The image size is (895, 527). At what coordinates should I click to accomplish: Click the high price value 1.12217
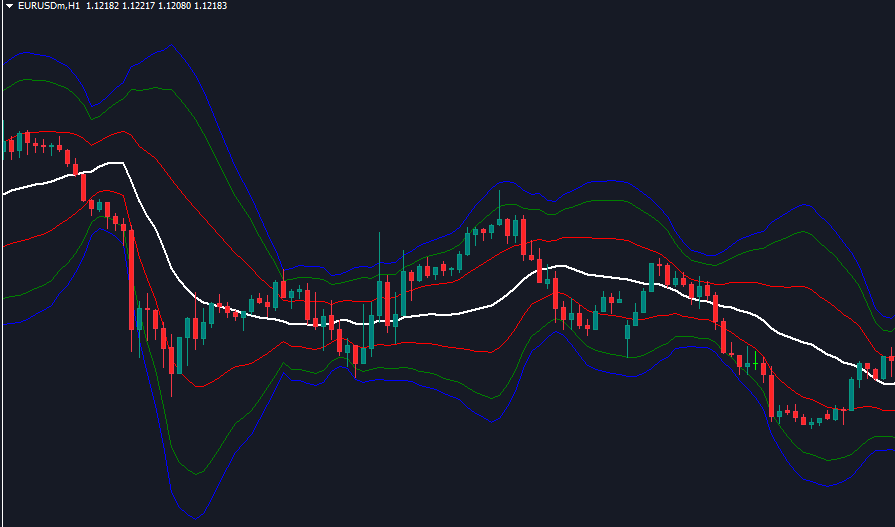point(139,6)
